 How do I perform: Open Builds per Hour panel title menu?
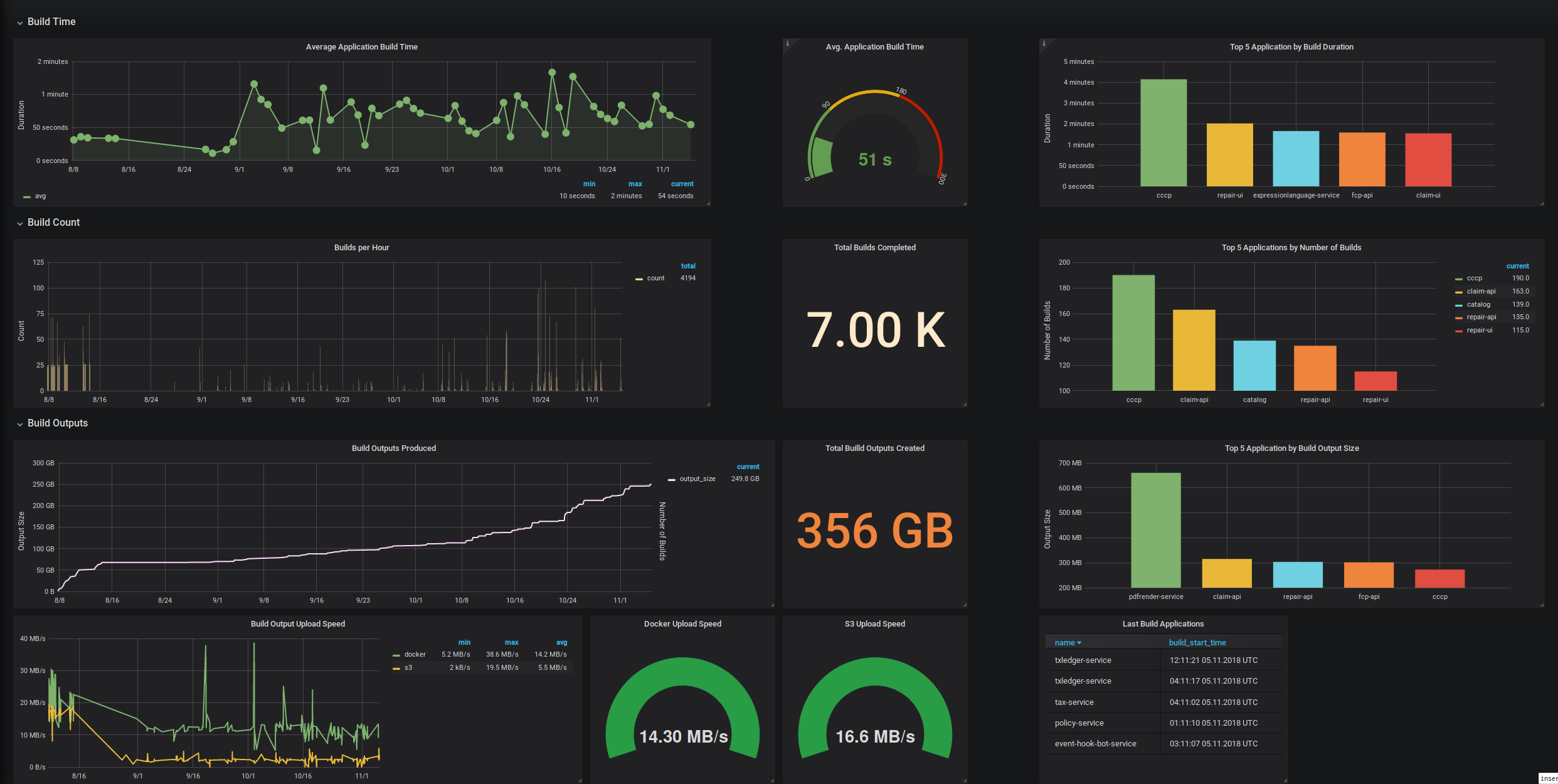[x=361, y=248]
